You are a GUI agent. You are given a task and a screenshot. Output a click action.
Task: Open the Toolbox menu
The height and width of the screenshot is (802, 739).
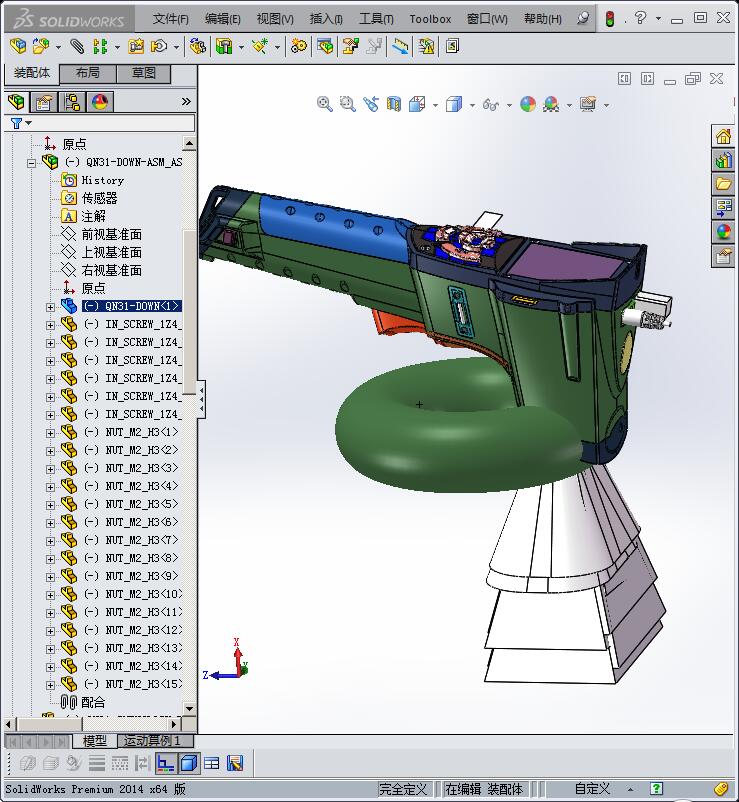430,19
